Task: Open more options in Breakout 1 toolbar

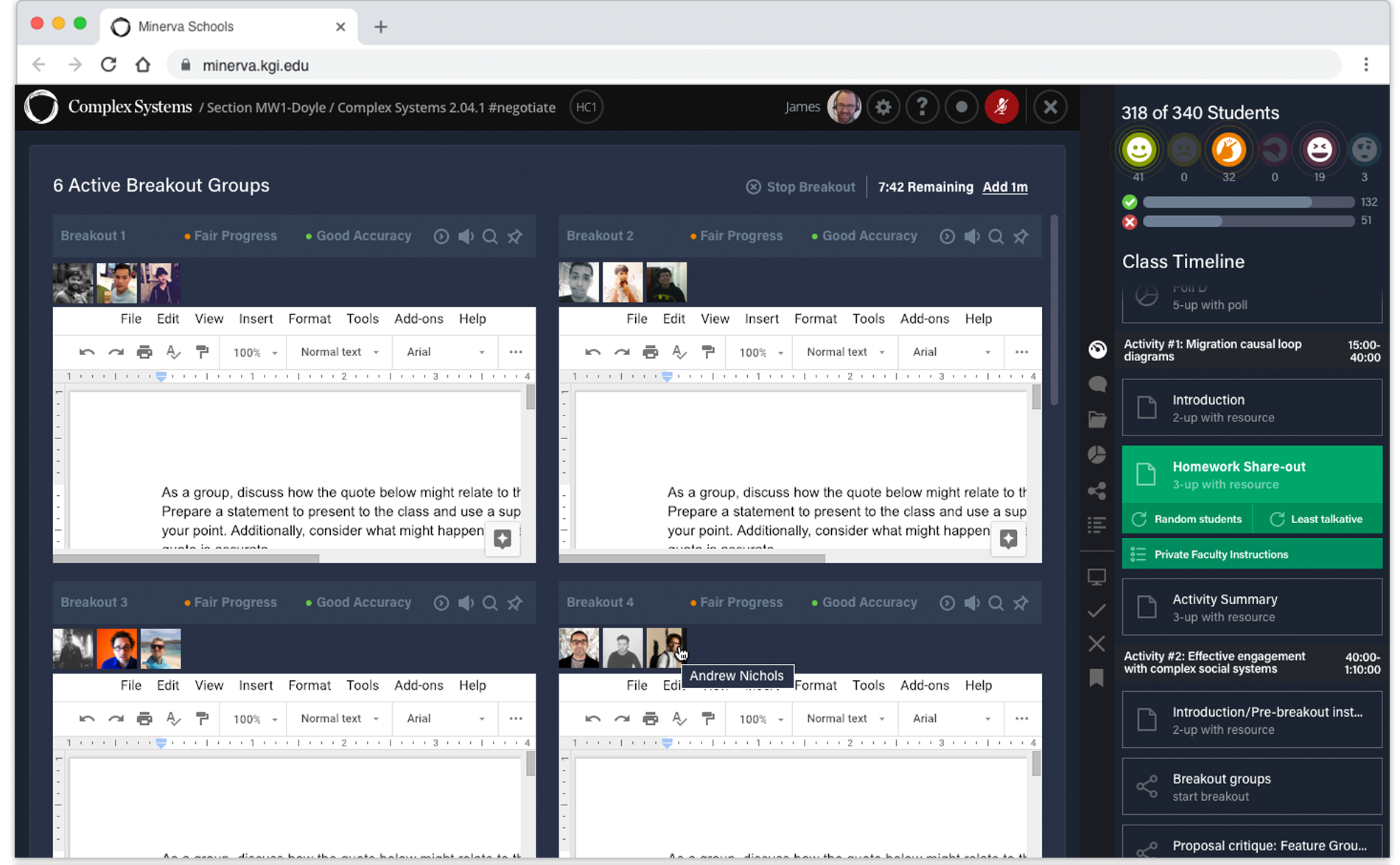Action: [516, 352]
